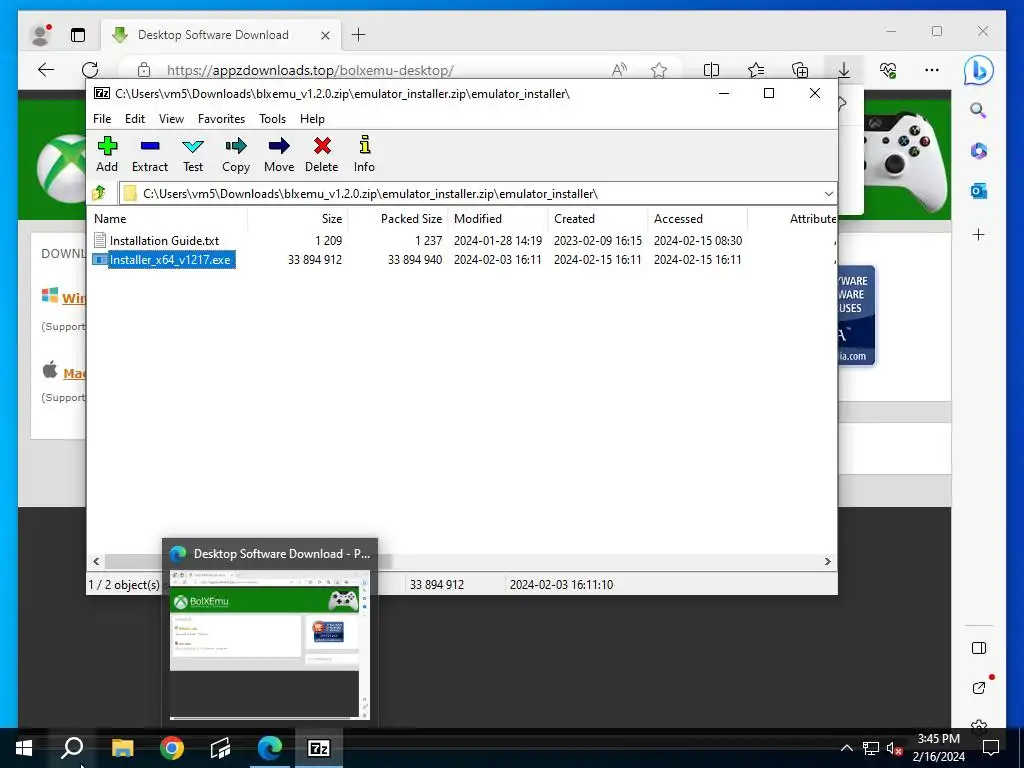Open the Edge Favorites list icon
Screen dimensions: 1024x768
[756, 70]
